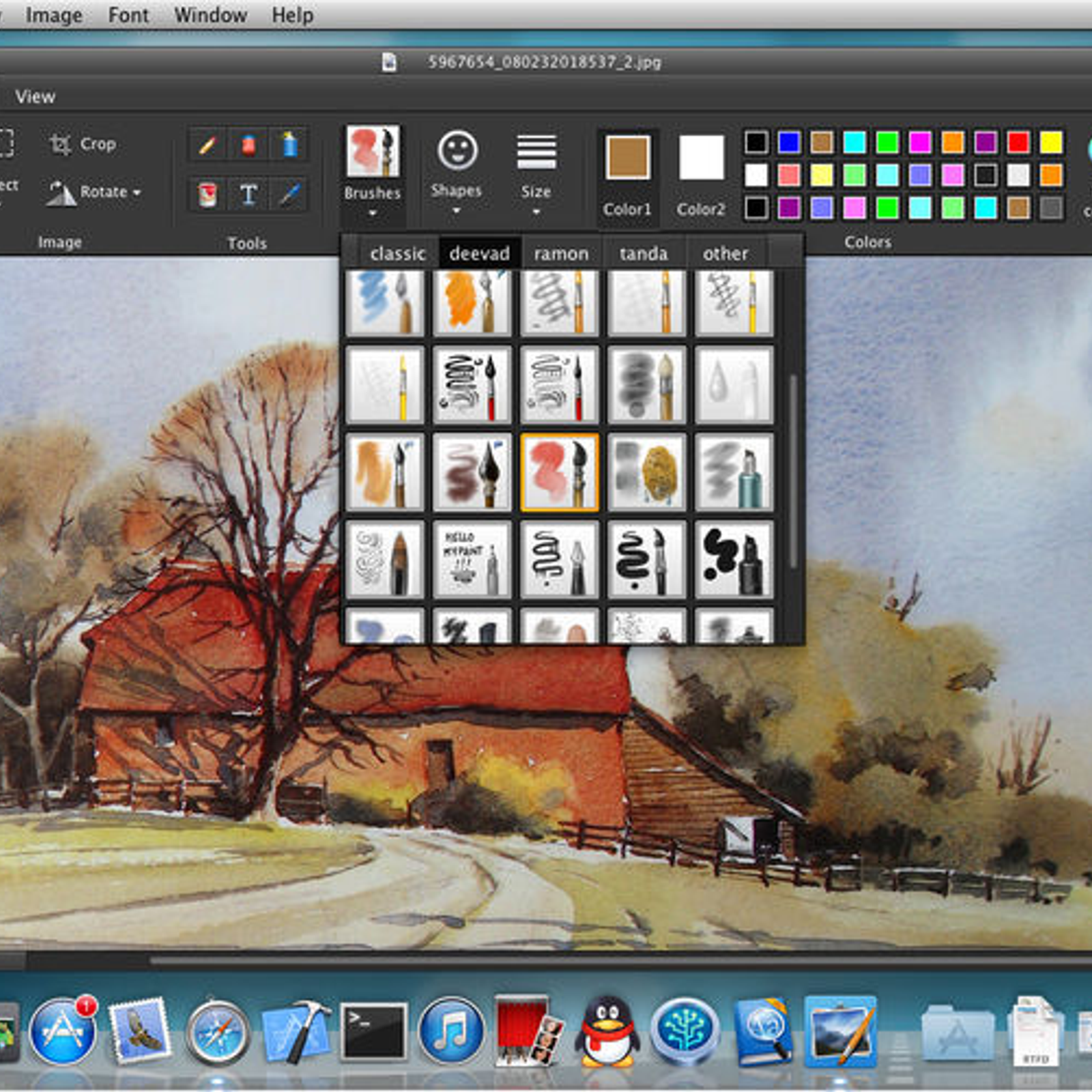Switch to the ramon brush tab
1092x1092 pixels.
(x=561, y=254)
